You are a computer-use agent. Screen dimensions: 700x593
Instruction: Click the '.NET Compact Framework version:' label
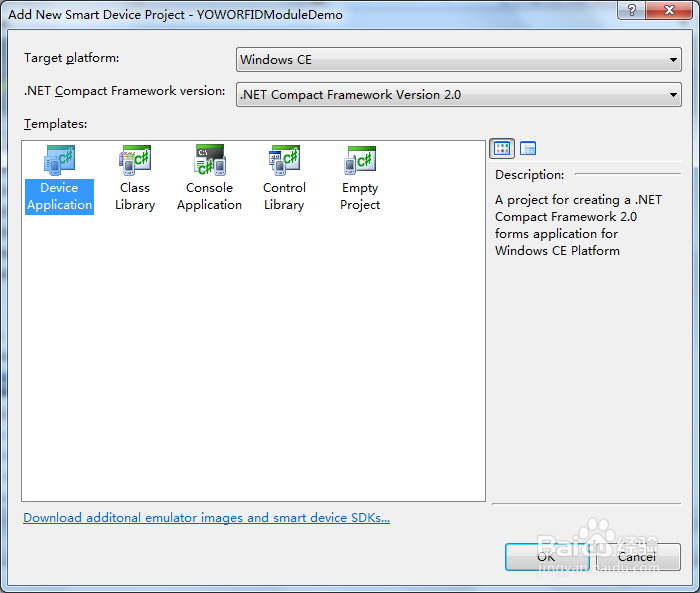[x=124, y=91]
